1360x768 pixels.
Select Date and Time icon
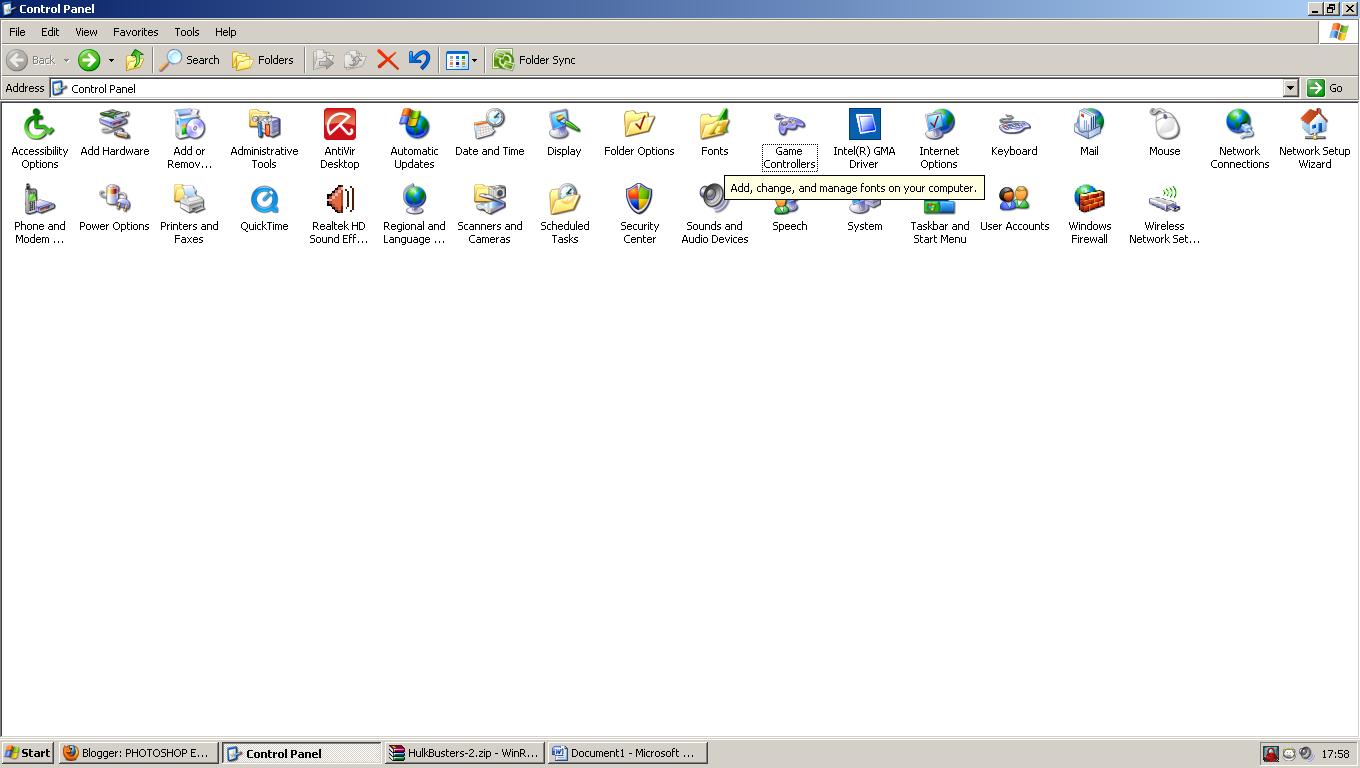[489, 125]
